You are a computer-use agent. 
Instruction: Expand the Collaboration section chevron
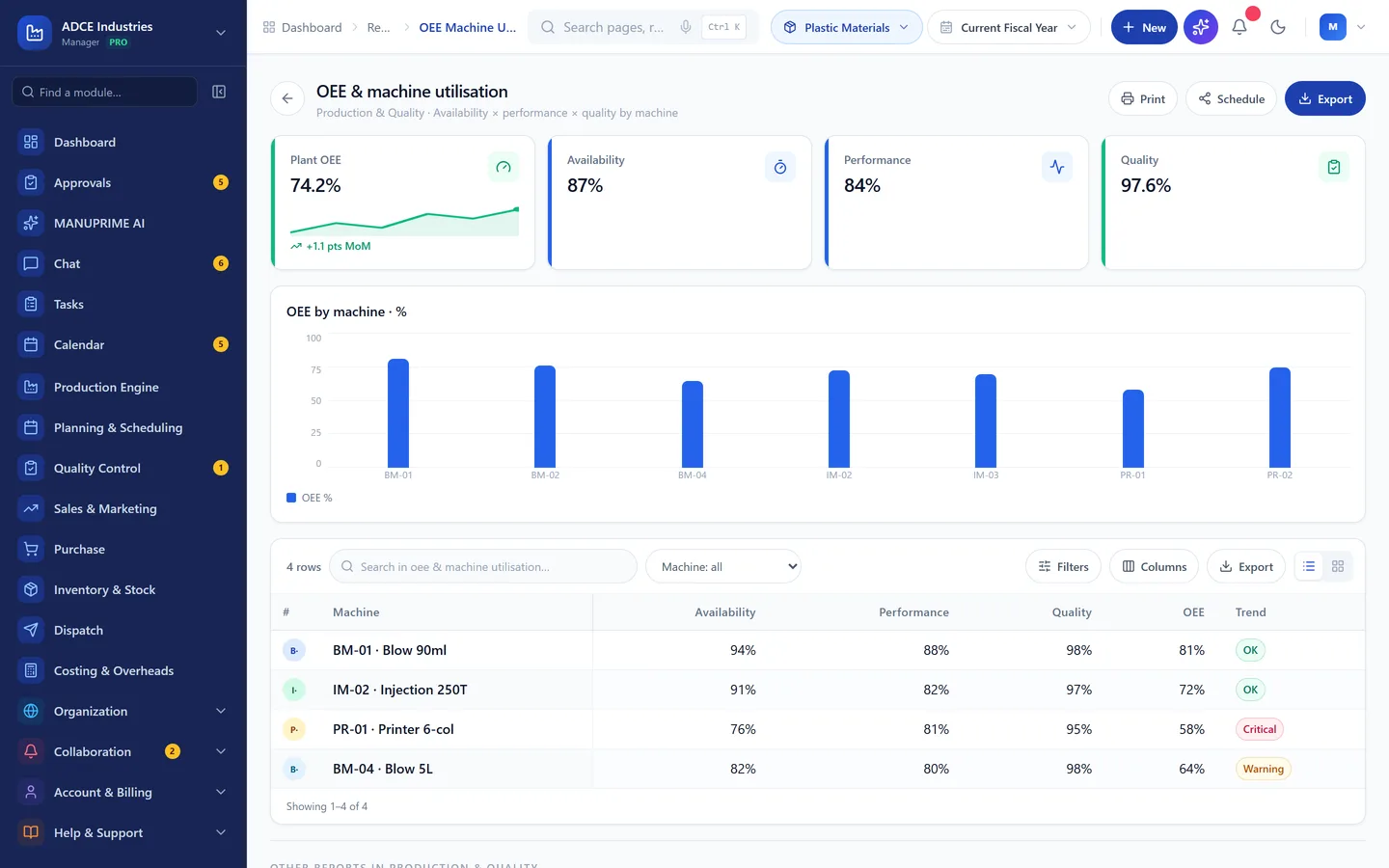click(221, 751)
